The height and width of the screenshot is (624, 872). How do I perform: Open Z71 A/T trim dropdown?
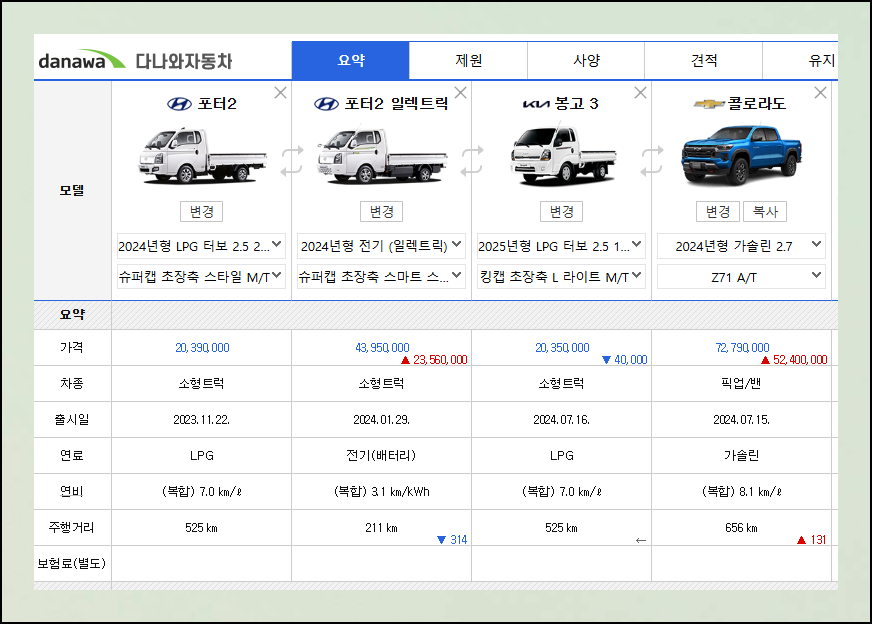(x=741, y=276)
